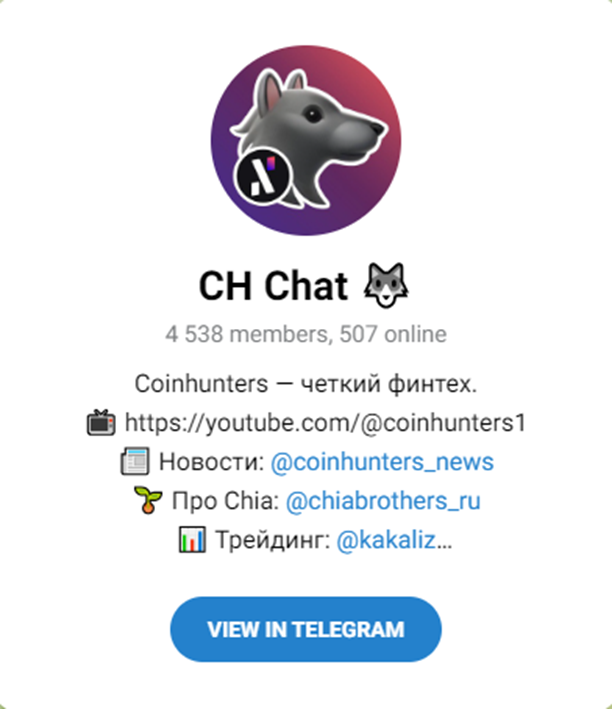Screen dimensions: 612x709
Task: Click the seedling emoji before Про Chia
Action: point(148,500)
